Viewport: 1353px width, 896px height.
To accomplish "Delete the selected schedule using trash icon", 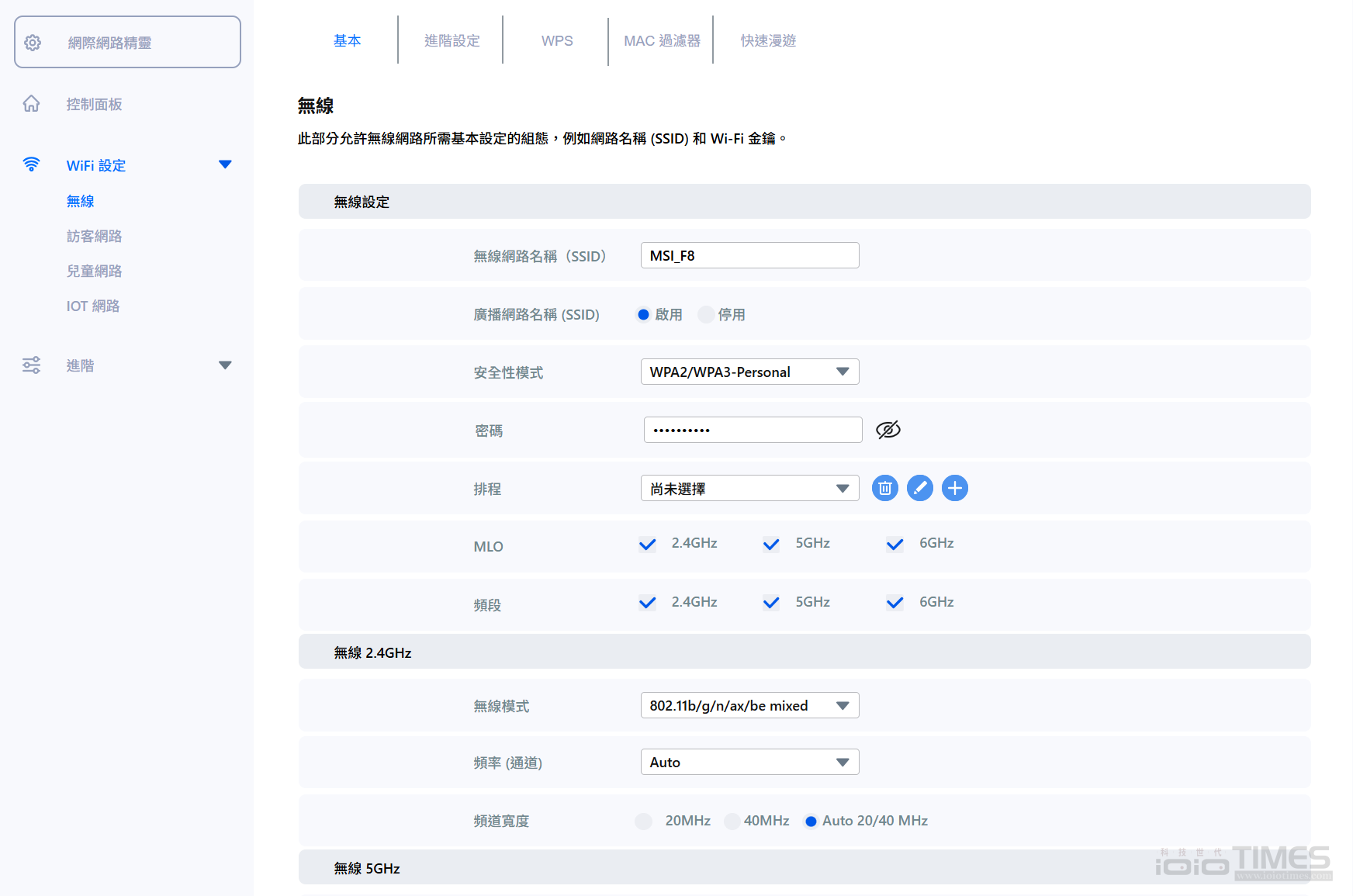I will [884, 488].
